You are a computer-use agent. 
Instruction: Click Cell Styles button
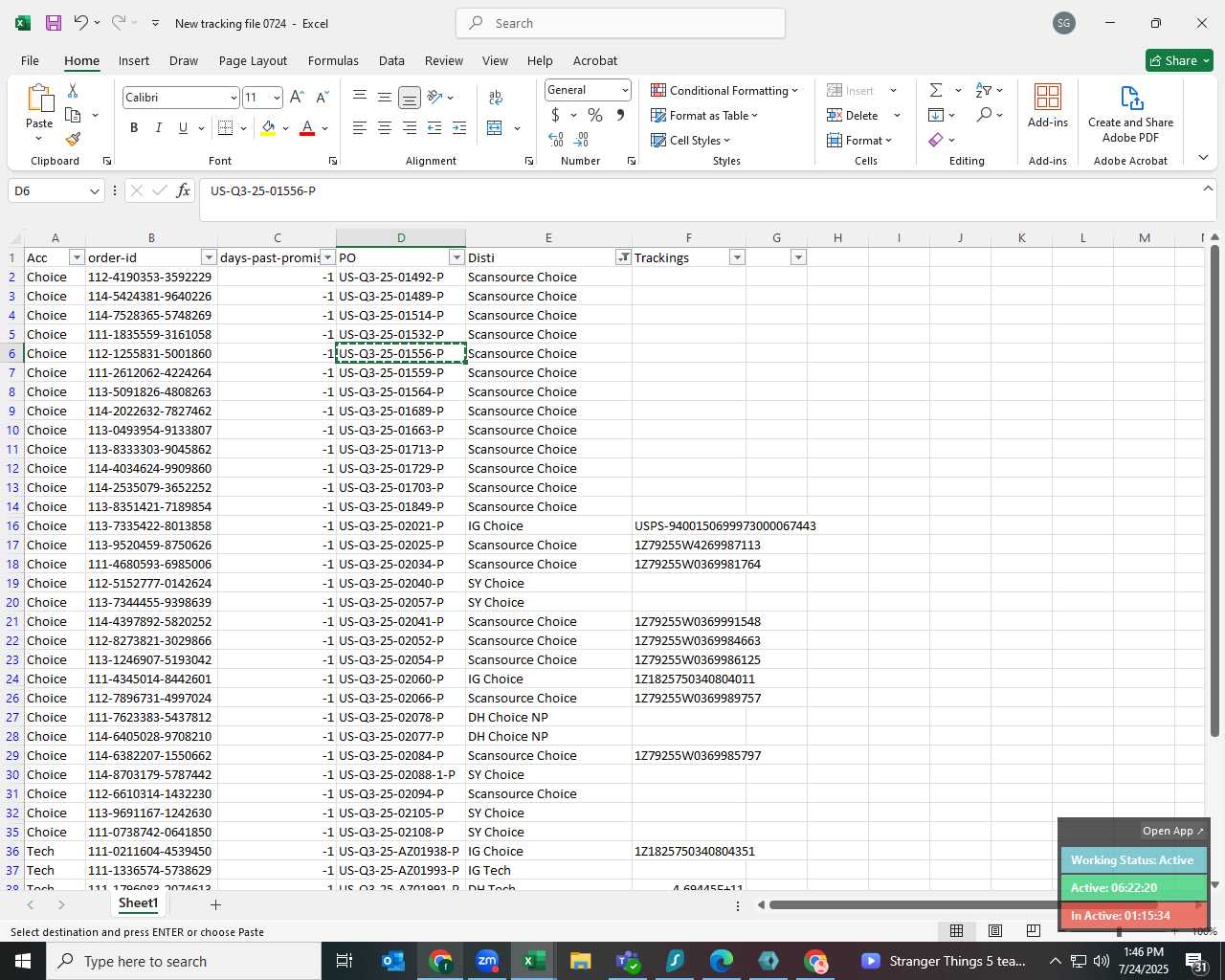tap(690, 140)
